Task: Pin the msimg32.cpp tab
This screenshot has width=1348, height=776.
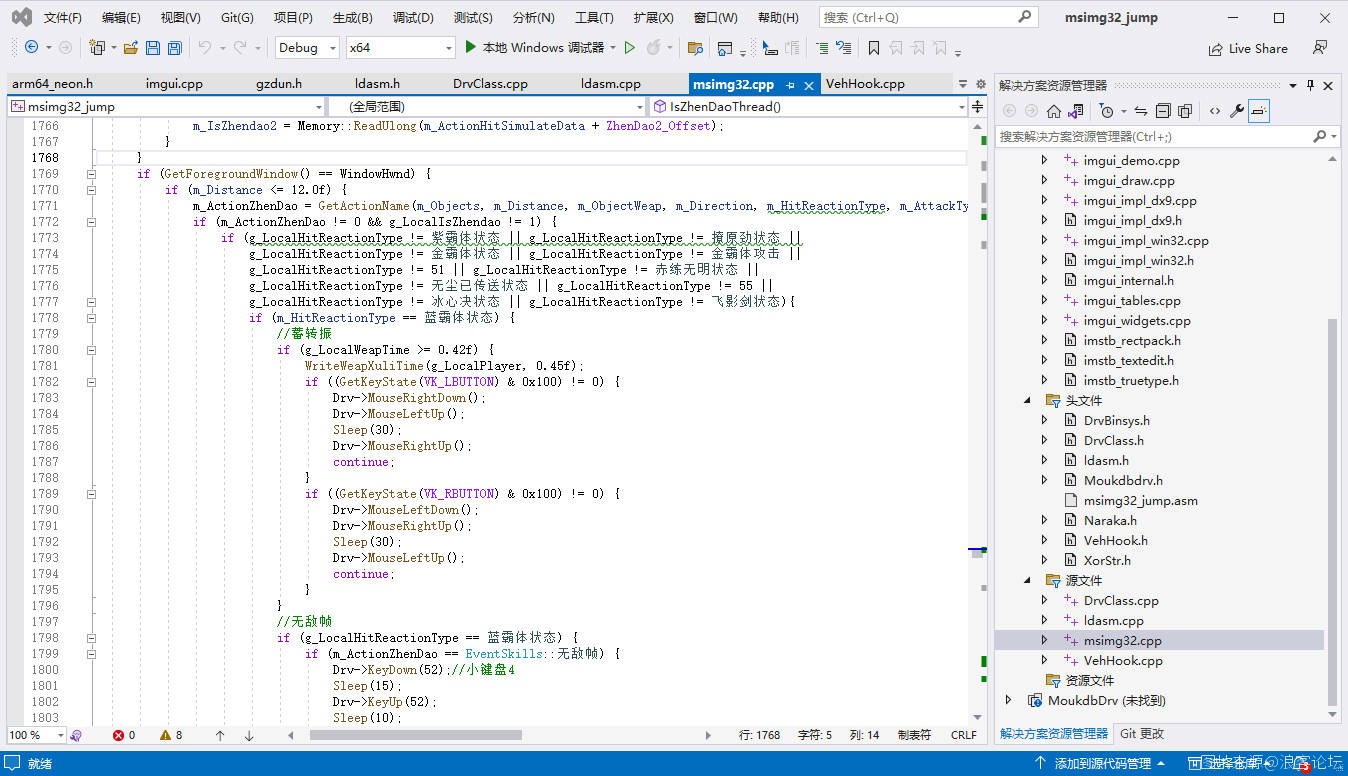Action: click(790, 85)
